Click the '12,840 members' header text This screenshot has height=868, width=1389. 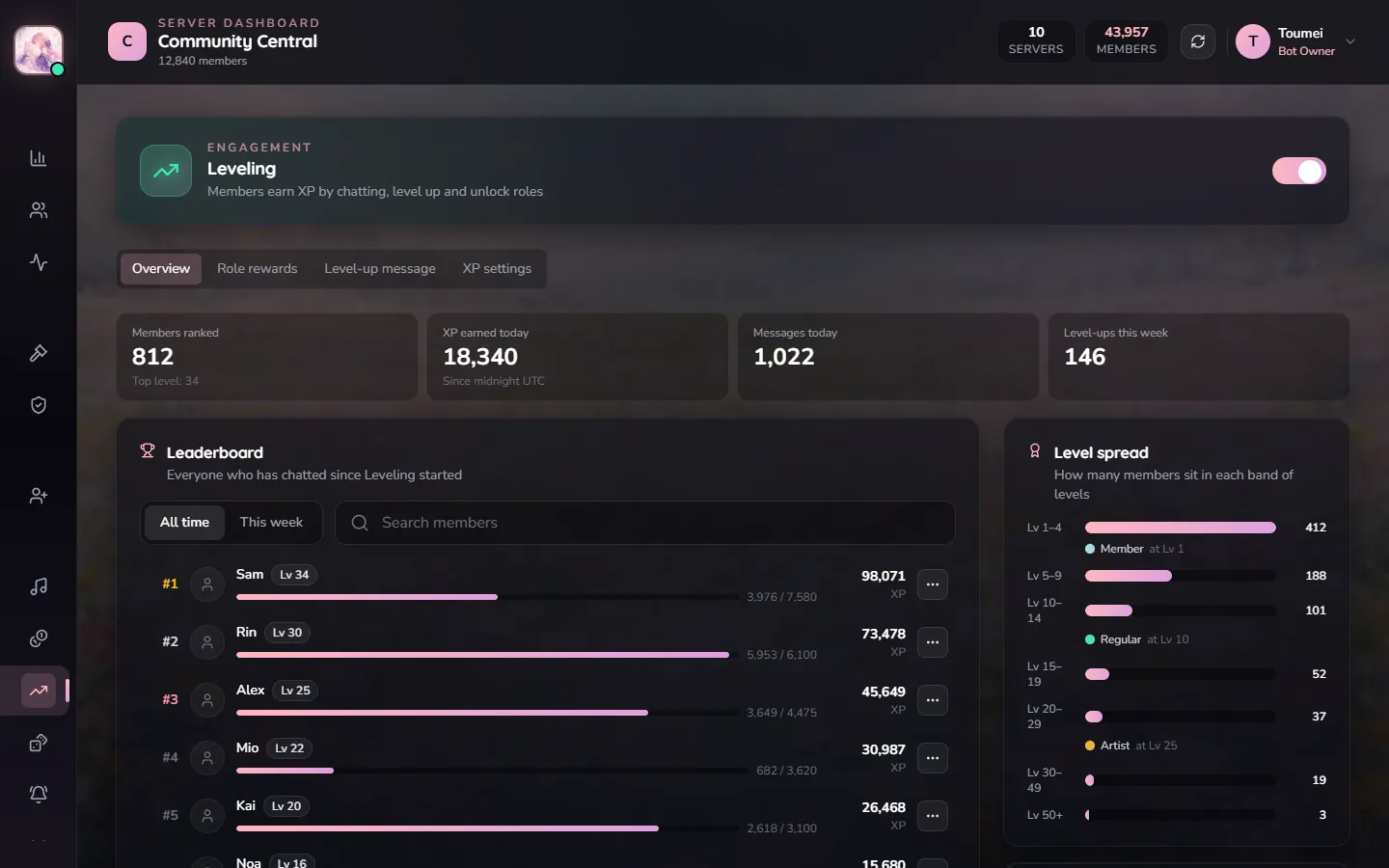click(203, 61)
